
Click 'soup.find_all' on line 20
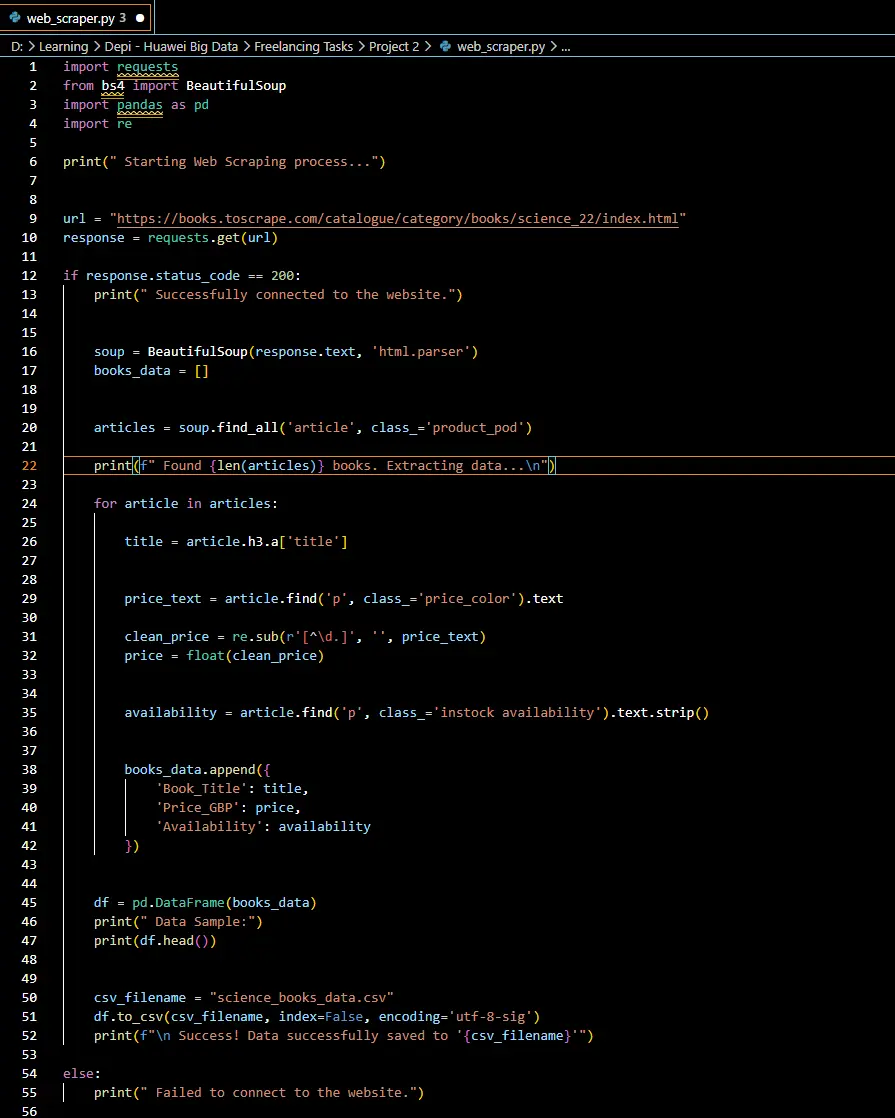[x=228, y=428]
